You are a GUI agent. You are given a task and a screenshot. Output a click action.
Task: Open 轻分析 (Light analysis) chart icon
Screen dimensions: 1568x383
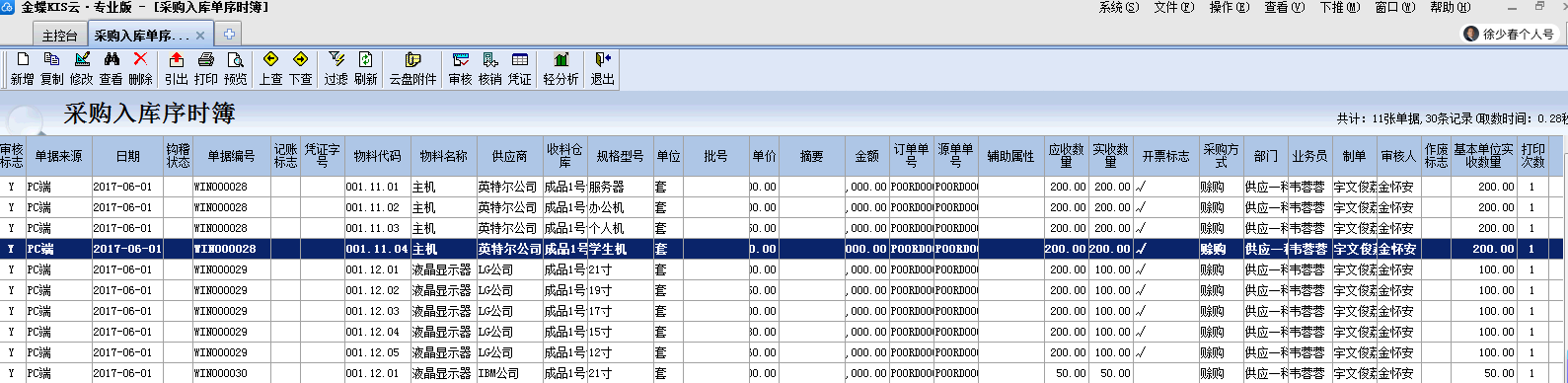tap(560, 69)
